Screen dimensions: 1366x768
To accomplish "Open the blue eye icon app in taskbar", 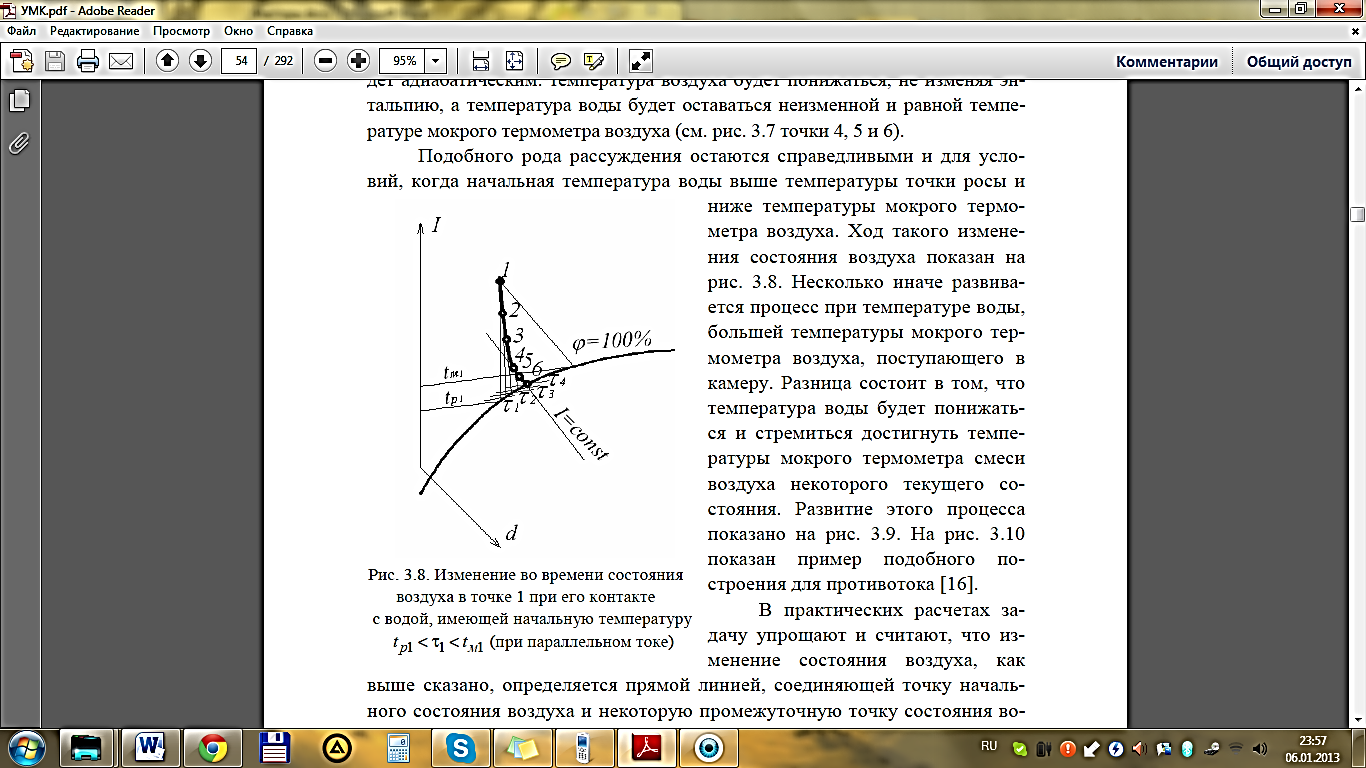I will coord(710,747).
